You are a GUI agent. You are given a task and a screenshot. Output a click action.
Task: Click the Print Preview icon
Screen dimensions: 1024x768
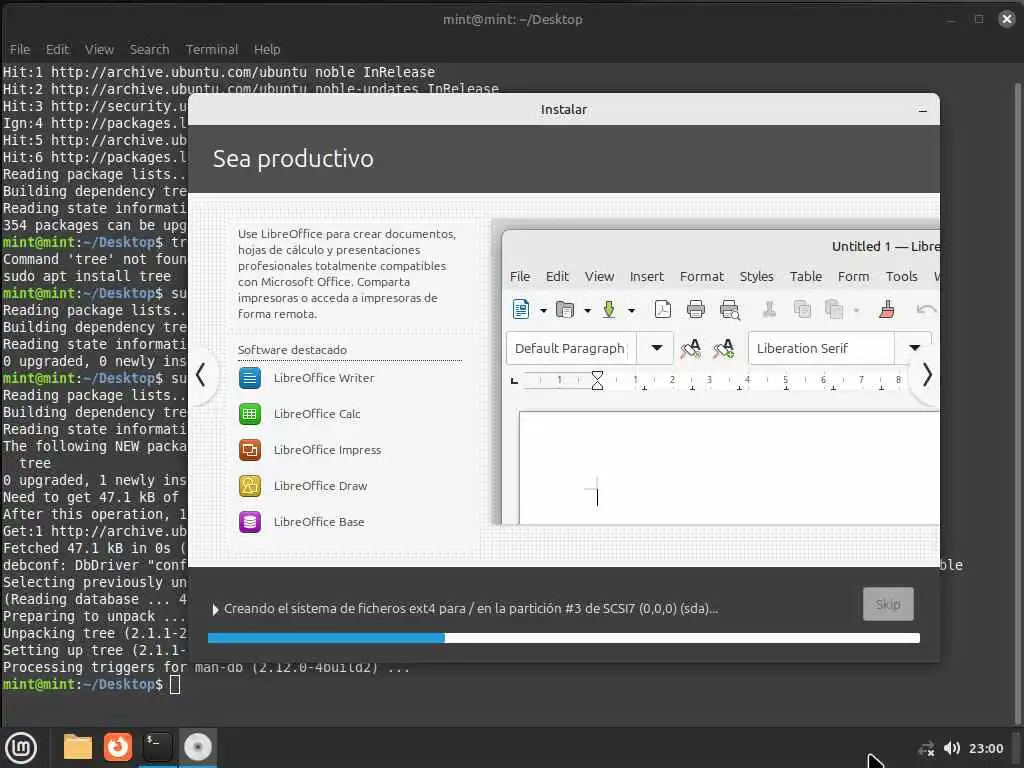tap(729, 310)
